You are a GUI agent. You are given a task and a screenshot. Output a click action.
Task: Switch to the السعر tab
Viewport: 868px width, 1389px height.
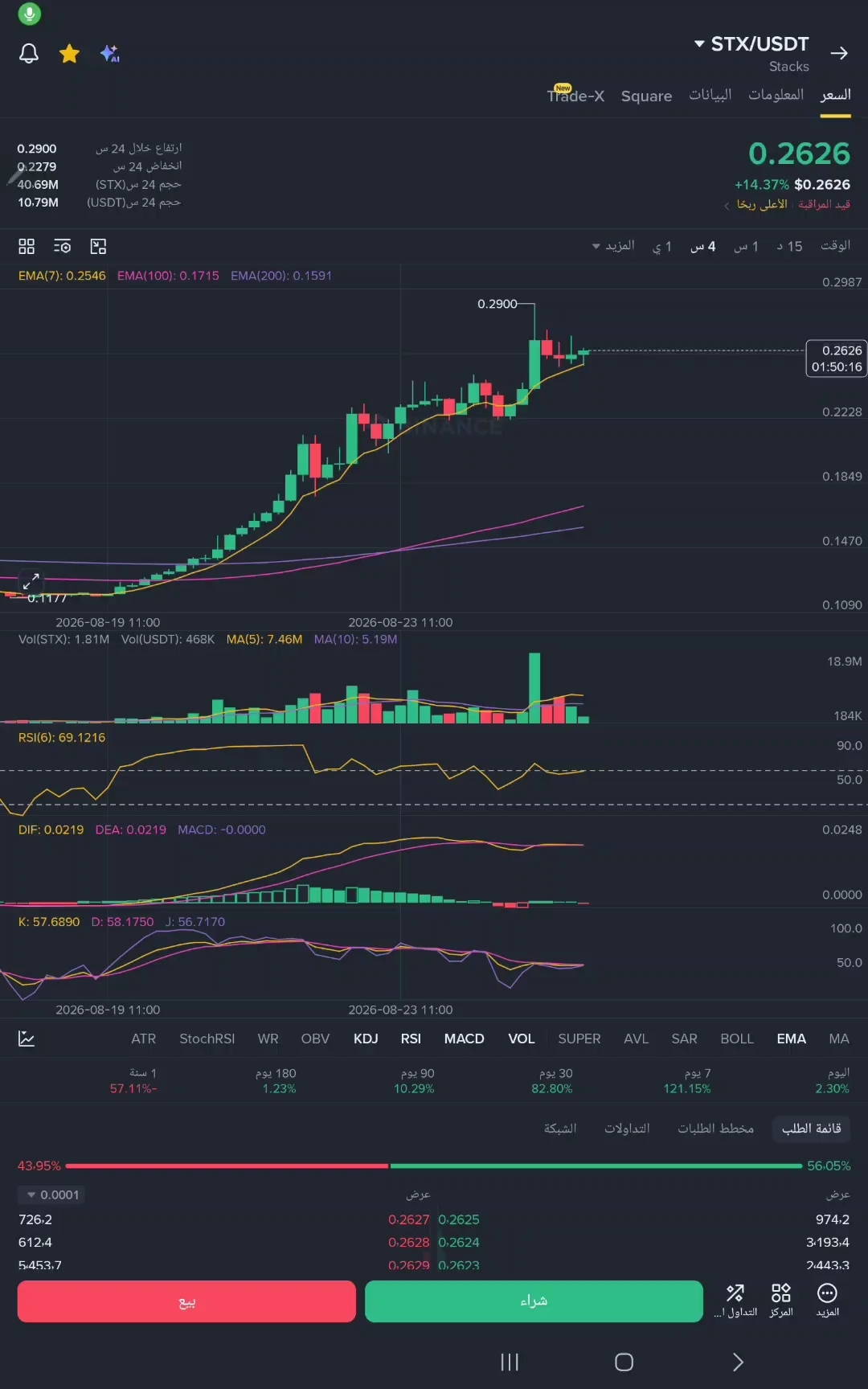tap(835, 95)
